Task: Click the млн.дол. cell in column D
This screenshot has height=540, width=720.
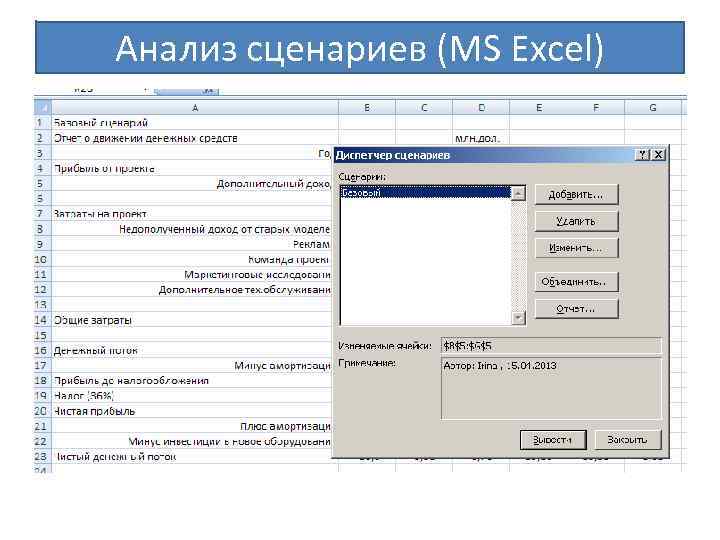Action: tap(481, 138)
